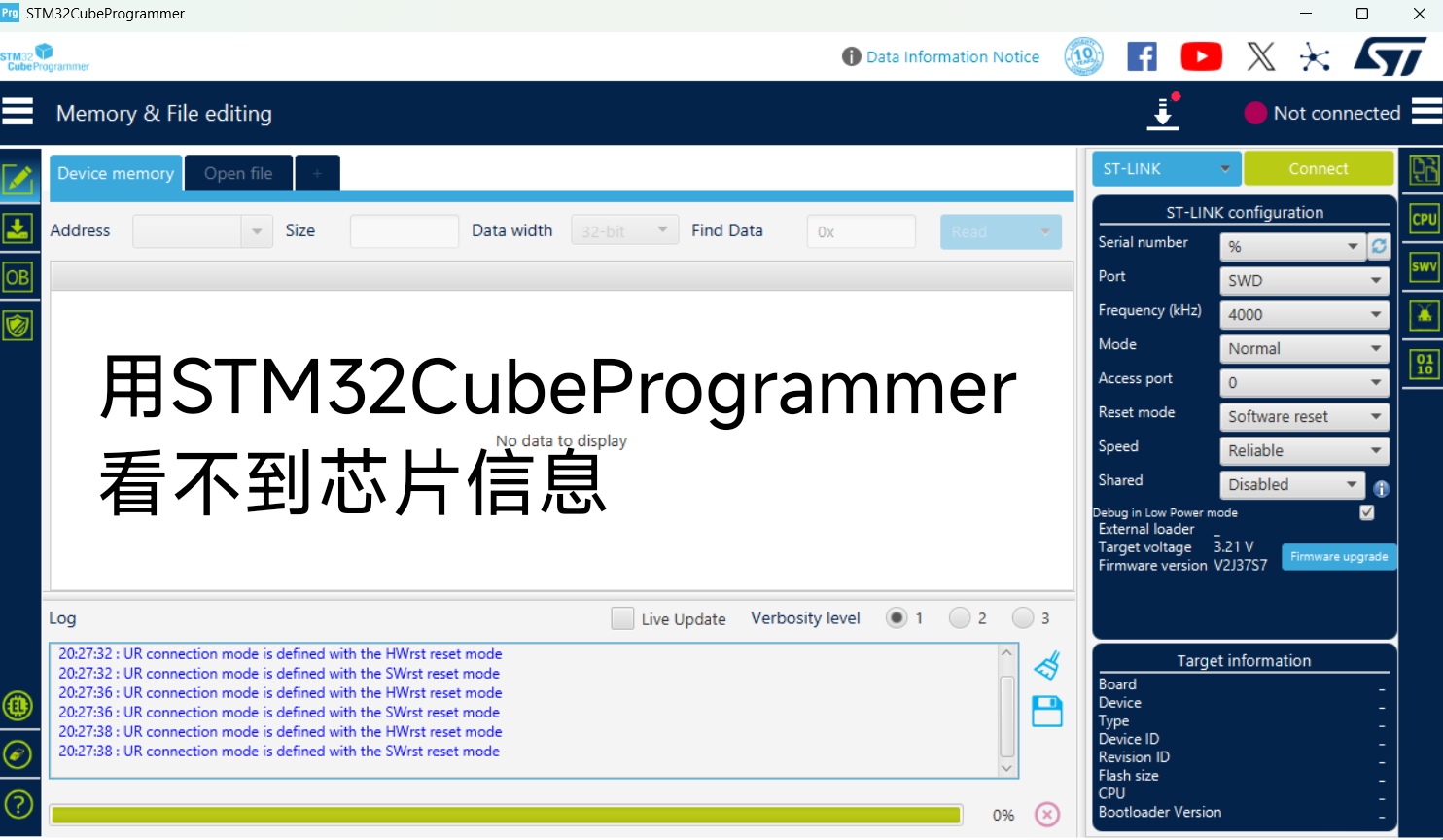
Task: Open the Shared Disabled dropdown
Action: coord(1292,485)
